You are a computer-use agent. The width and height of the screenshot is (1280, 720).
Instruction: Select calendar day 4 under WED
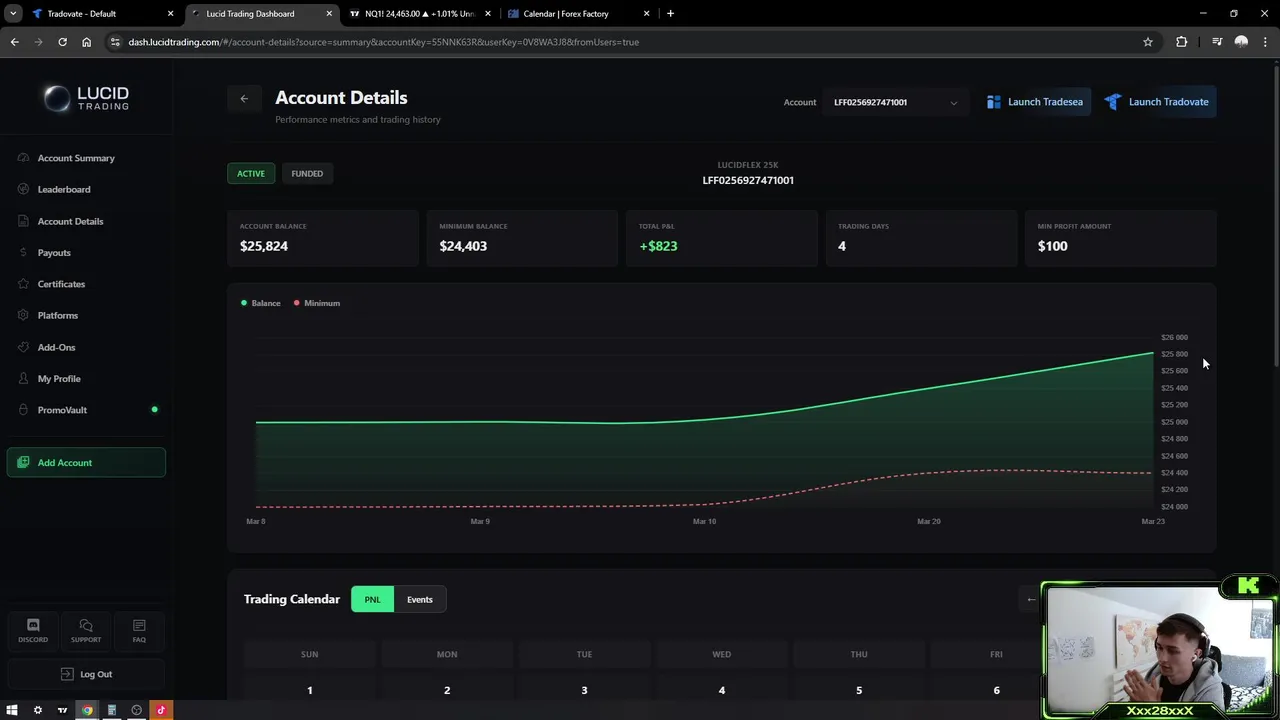click(722, 690)
